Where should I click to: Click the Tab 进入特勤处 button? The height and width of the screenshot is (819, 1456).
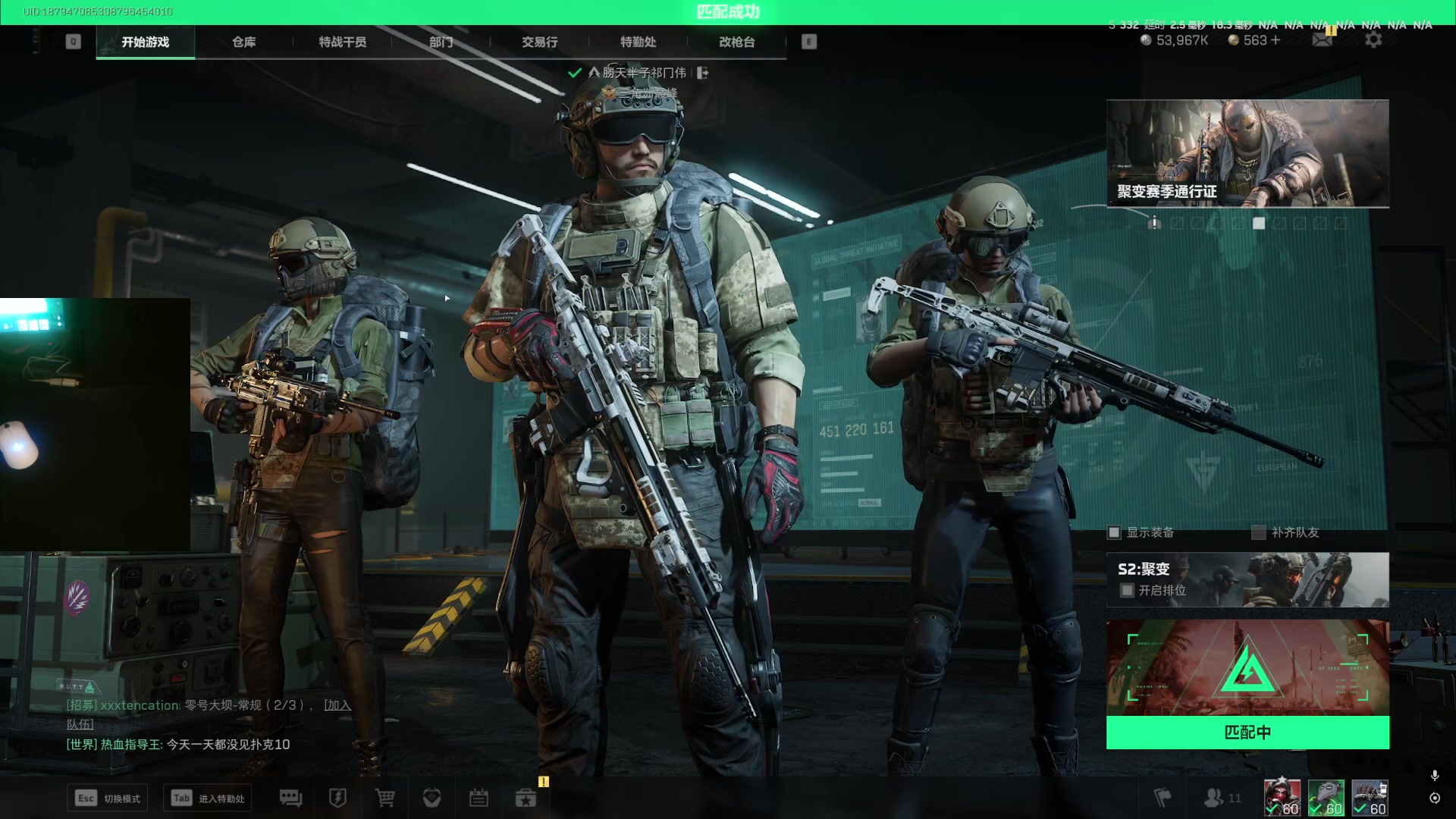click(x=208, y=798)
